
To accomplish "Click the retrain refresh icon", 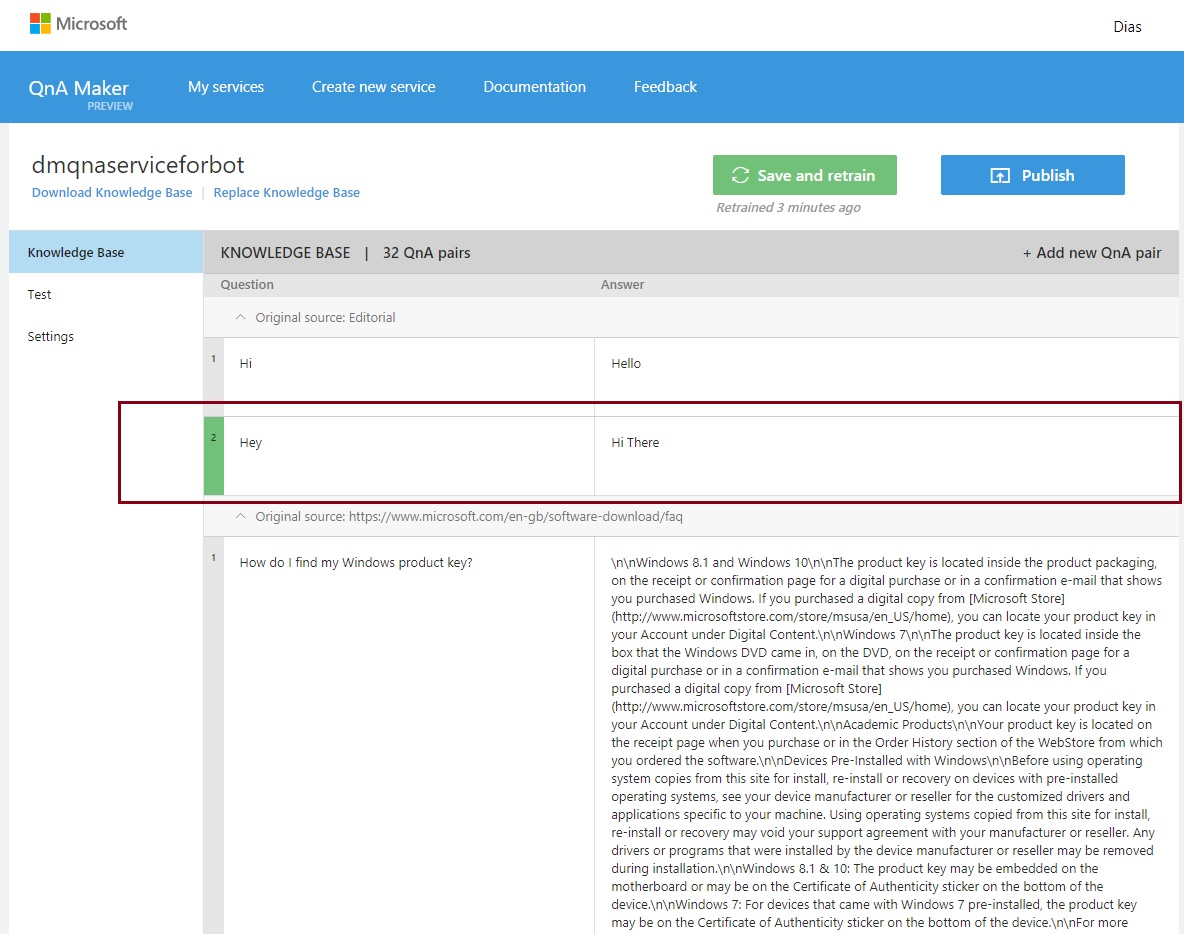I will (740, 174).
